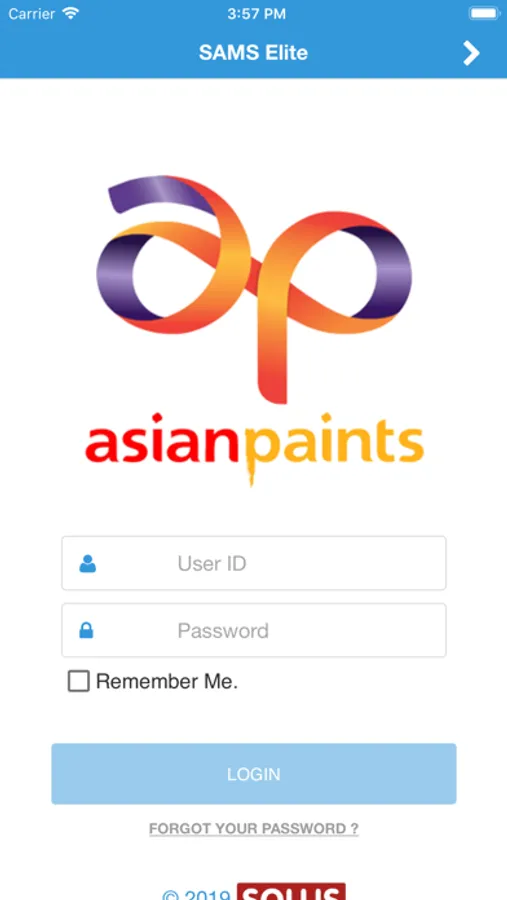Enable the Remember Me checkbox
The image size is (507, 900).
[x=79, y=681]
